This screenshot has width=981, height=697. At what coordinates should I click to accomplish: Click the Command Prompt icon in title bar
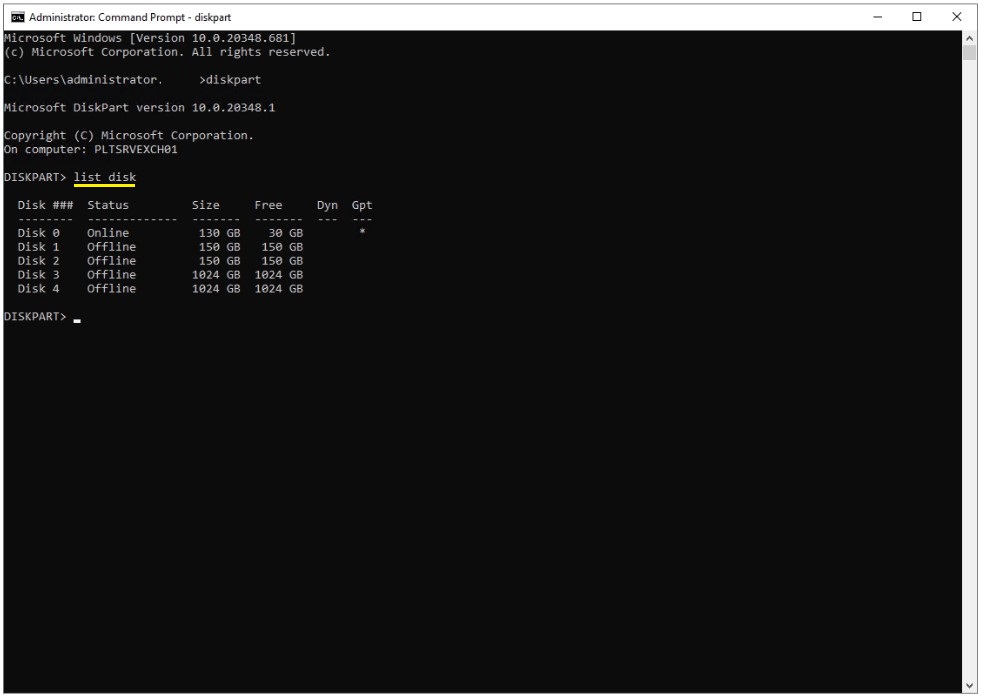coord(18,17)
